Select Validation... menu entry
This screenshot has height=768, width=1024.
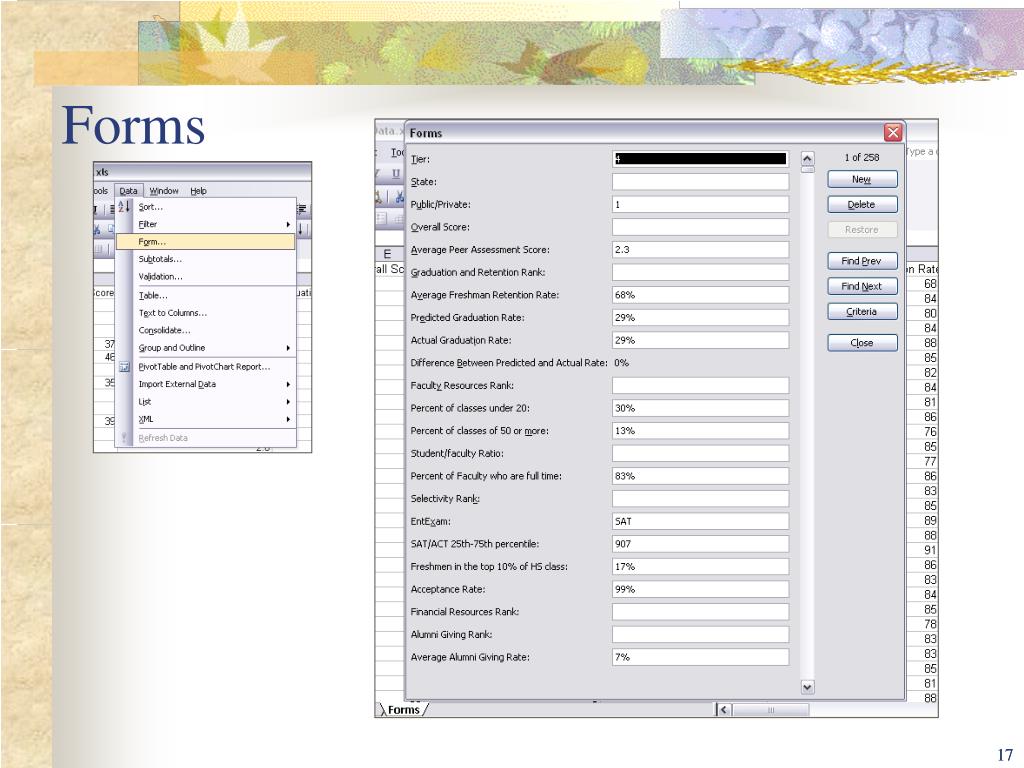click(x=206, y=277)
